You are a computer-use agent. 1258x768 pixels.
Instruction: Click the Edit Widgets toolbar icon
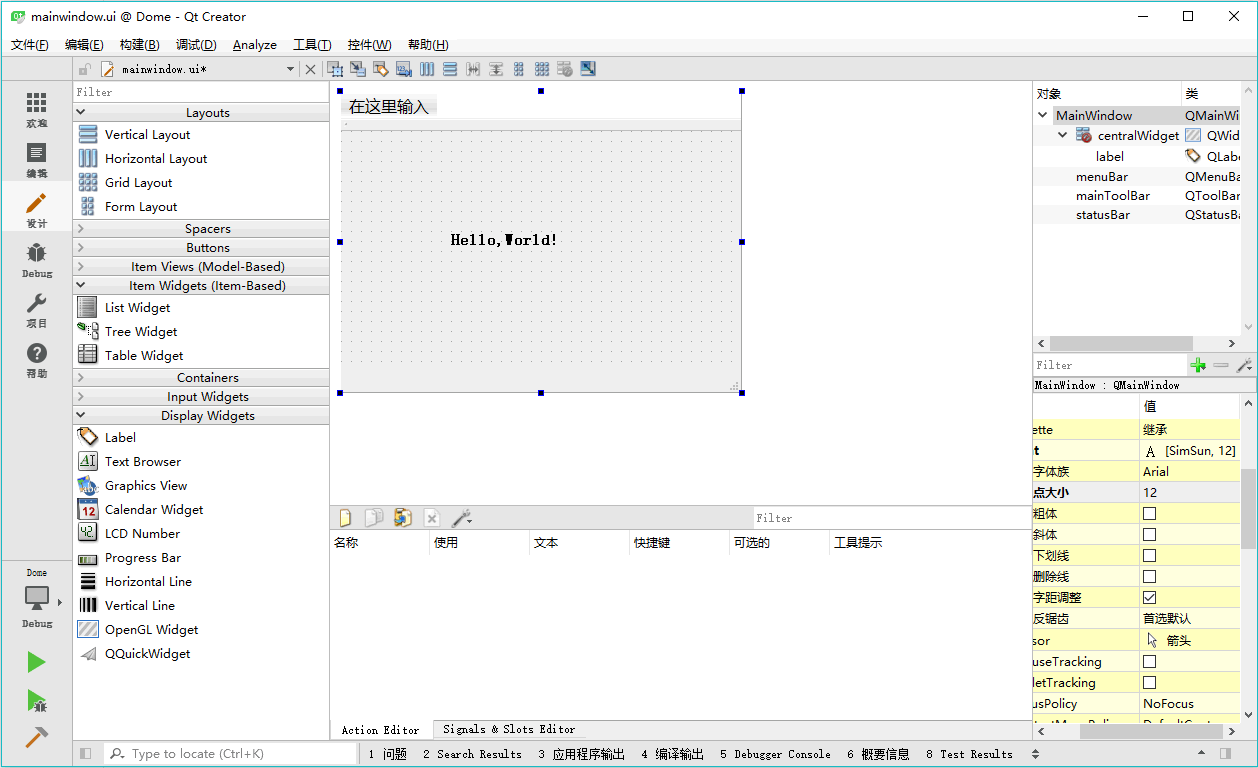(335, 69)
